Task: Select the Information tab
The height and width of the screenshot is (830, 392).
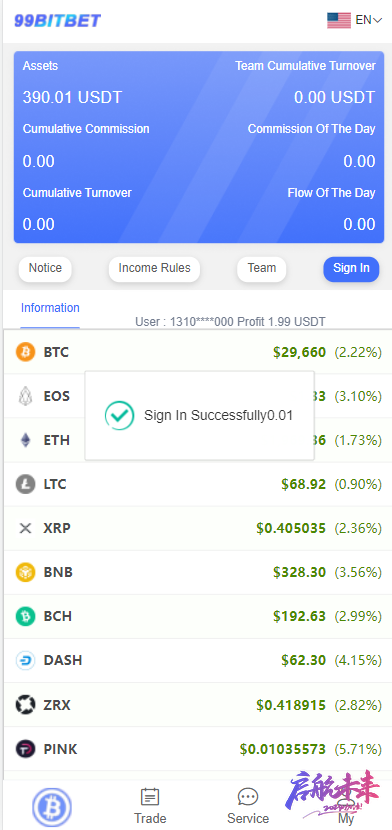Action: (50, 308)
